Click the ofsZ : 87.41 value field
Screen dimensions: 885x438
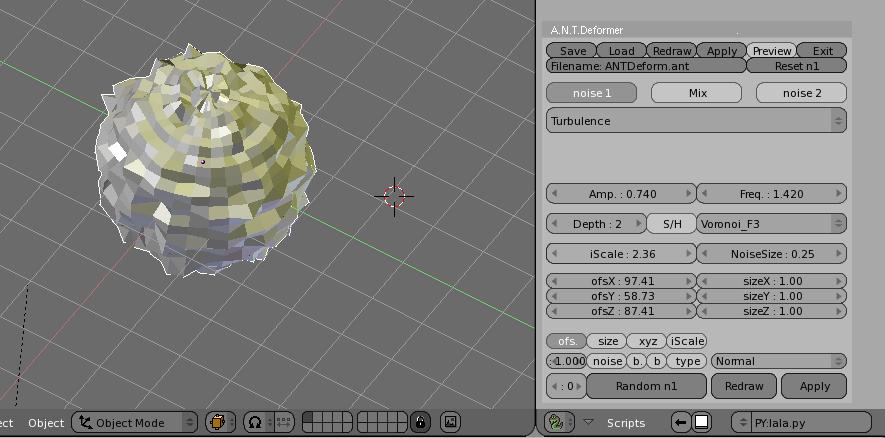[621, 311]
